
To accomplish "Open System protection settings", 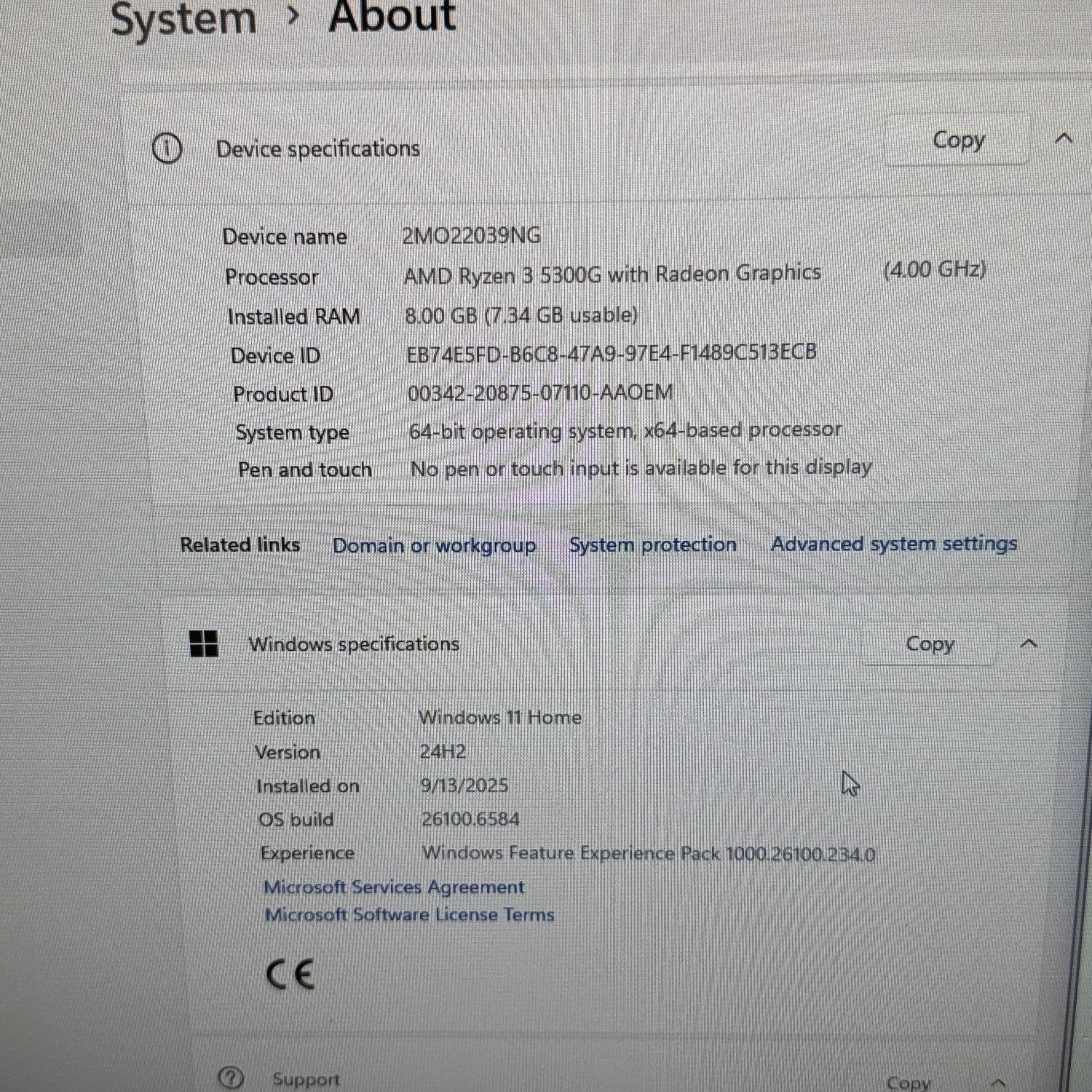I will point(652,545).
